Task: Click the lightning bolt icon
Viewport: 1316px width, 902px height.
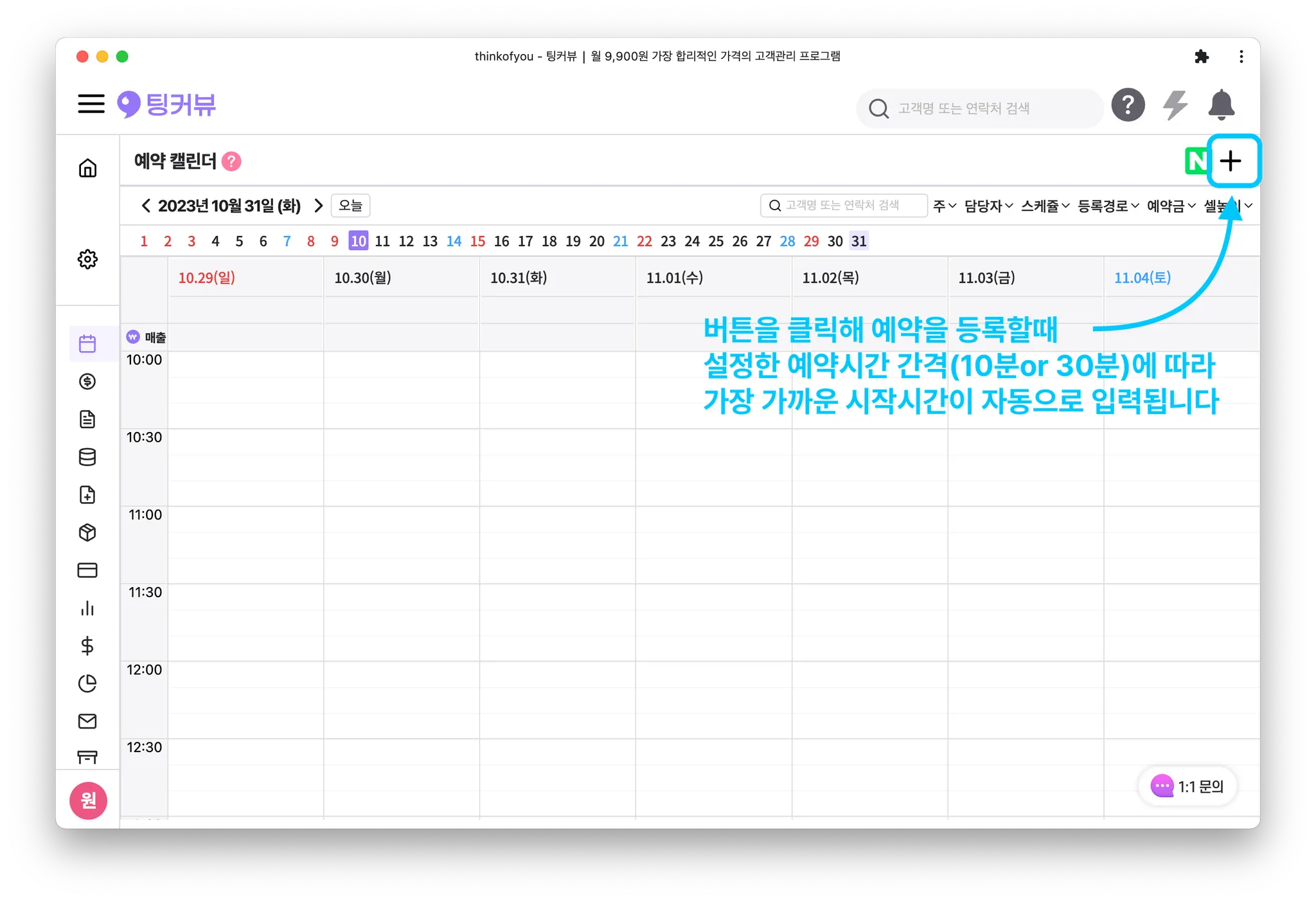Action: click(1175, 105)
